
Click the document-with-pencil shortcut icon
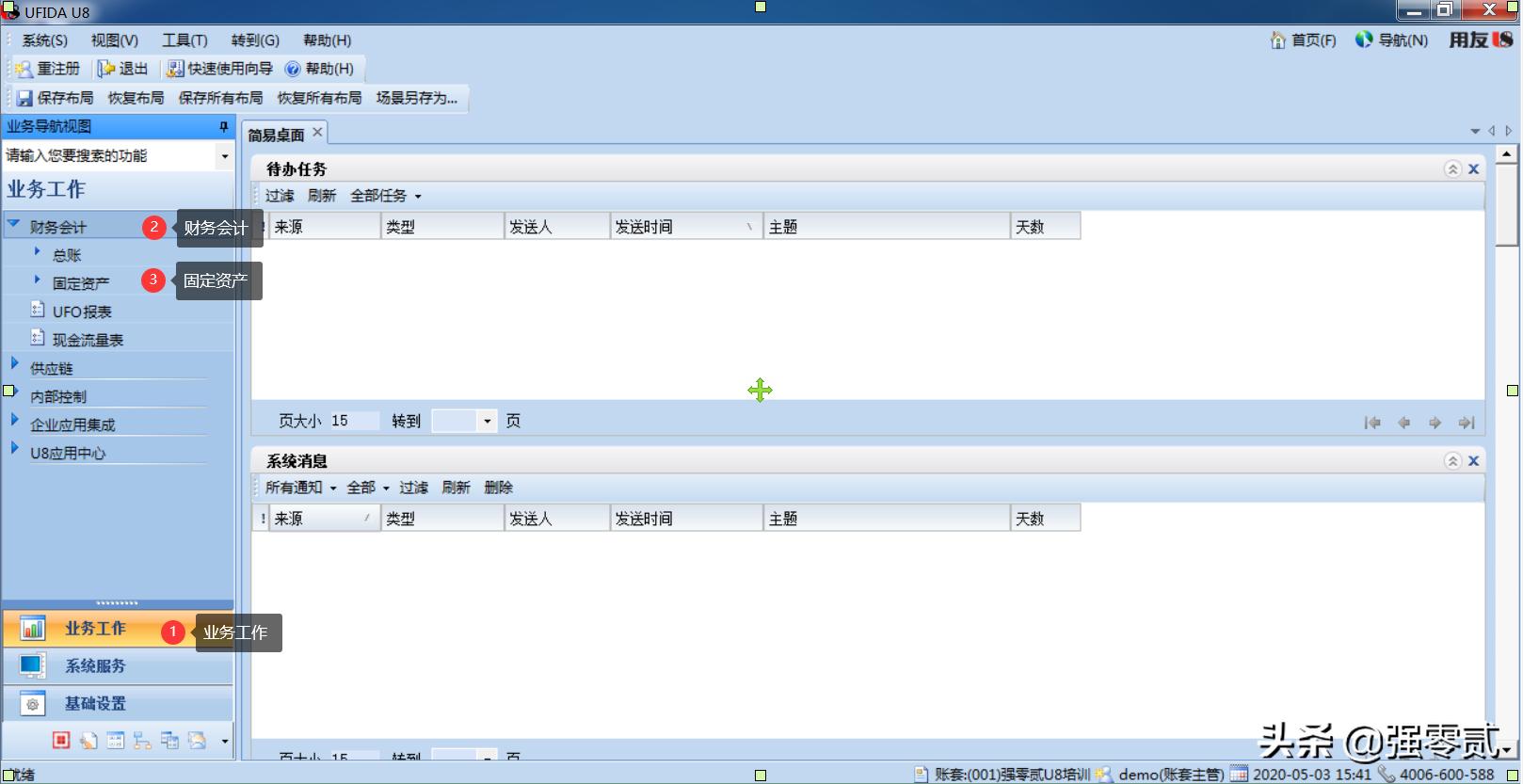click(x=88, y=741)
